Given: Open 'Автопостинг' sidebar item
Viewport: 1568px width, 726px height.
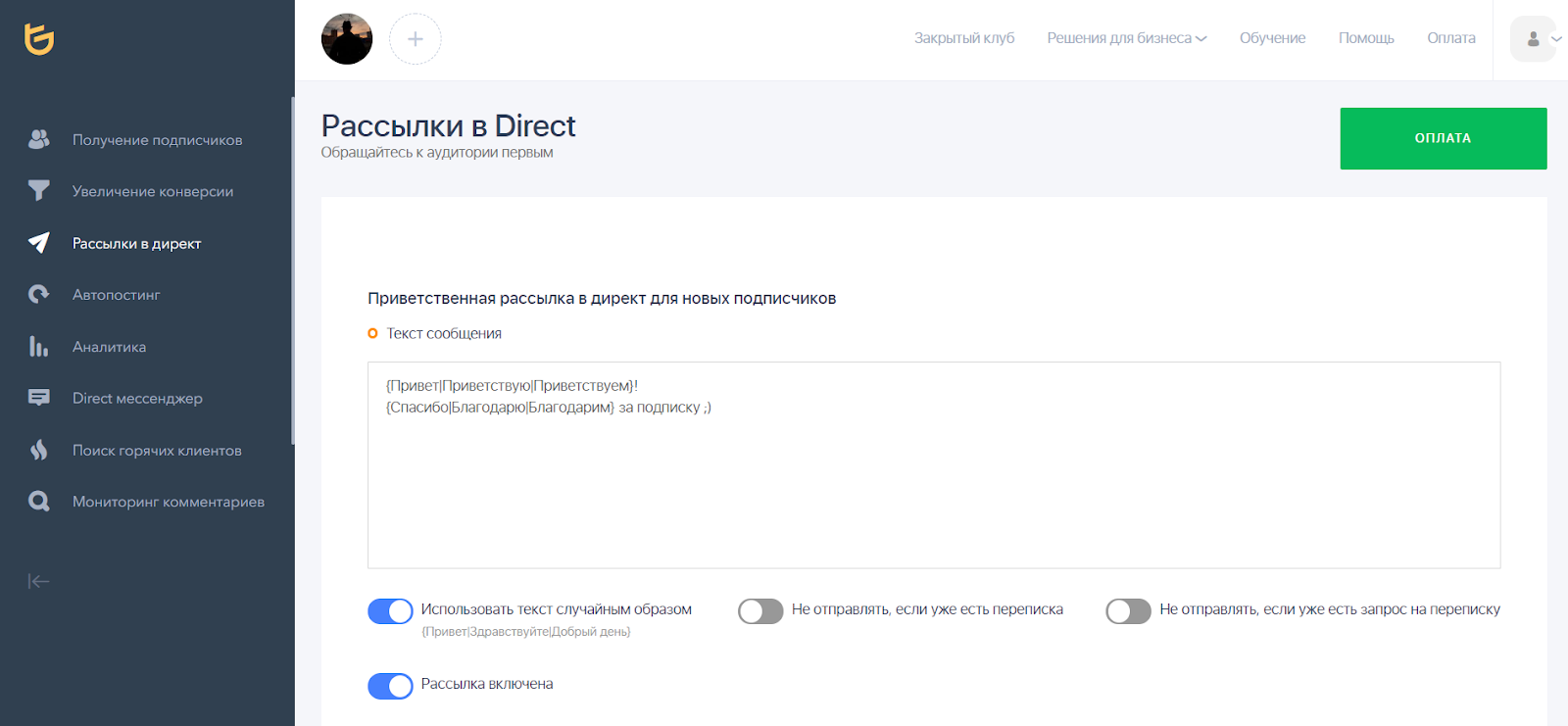Looking at the screenshot, I should pyautogui.click(x=116, y=294).
